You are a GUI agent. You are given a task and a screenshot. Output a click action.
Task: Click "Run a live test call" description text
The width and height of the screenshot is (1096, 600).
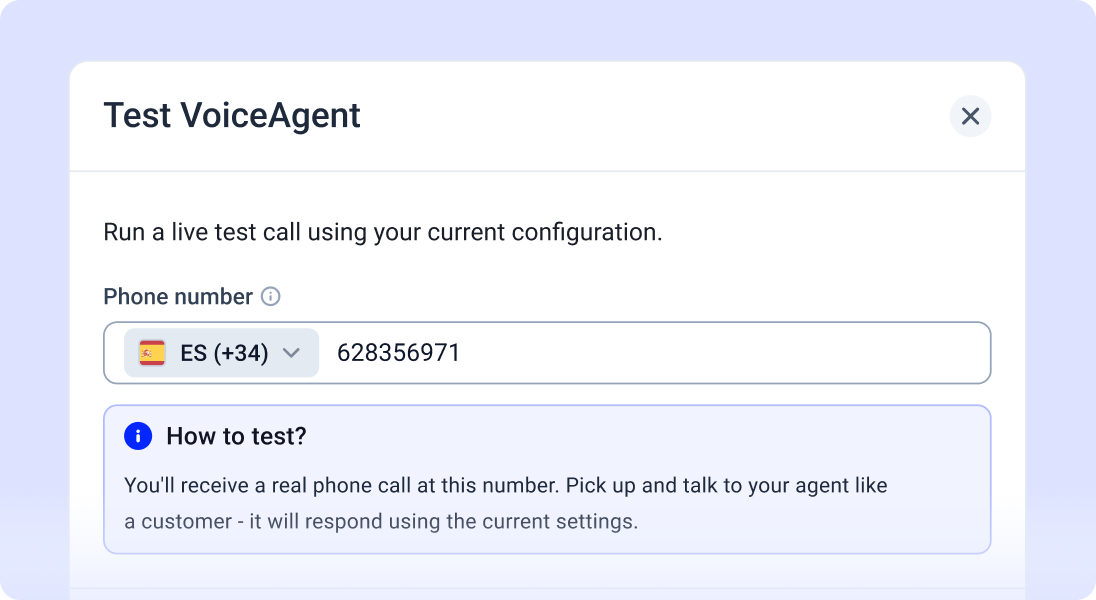pyautogui.click(x=230, y=233)
